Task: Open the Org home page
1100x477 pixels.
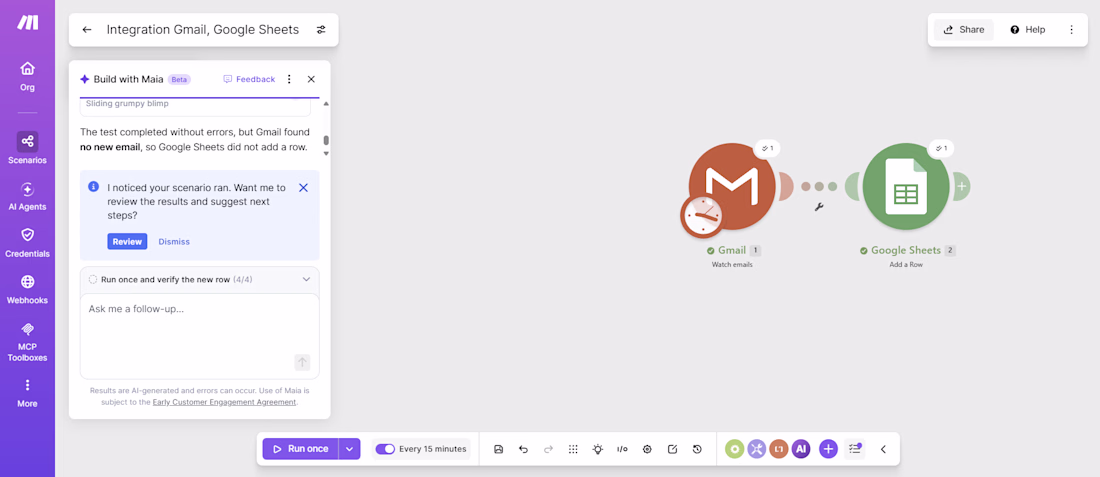Action: pyautogui.click(x=27, y=76)
